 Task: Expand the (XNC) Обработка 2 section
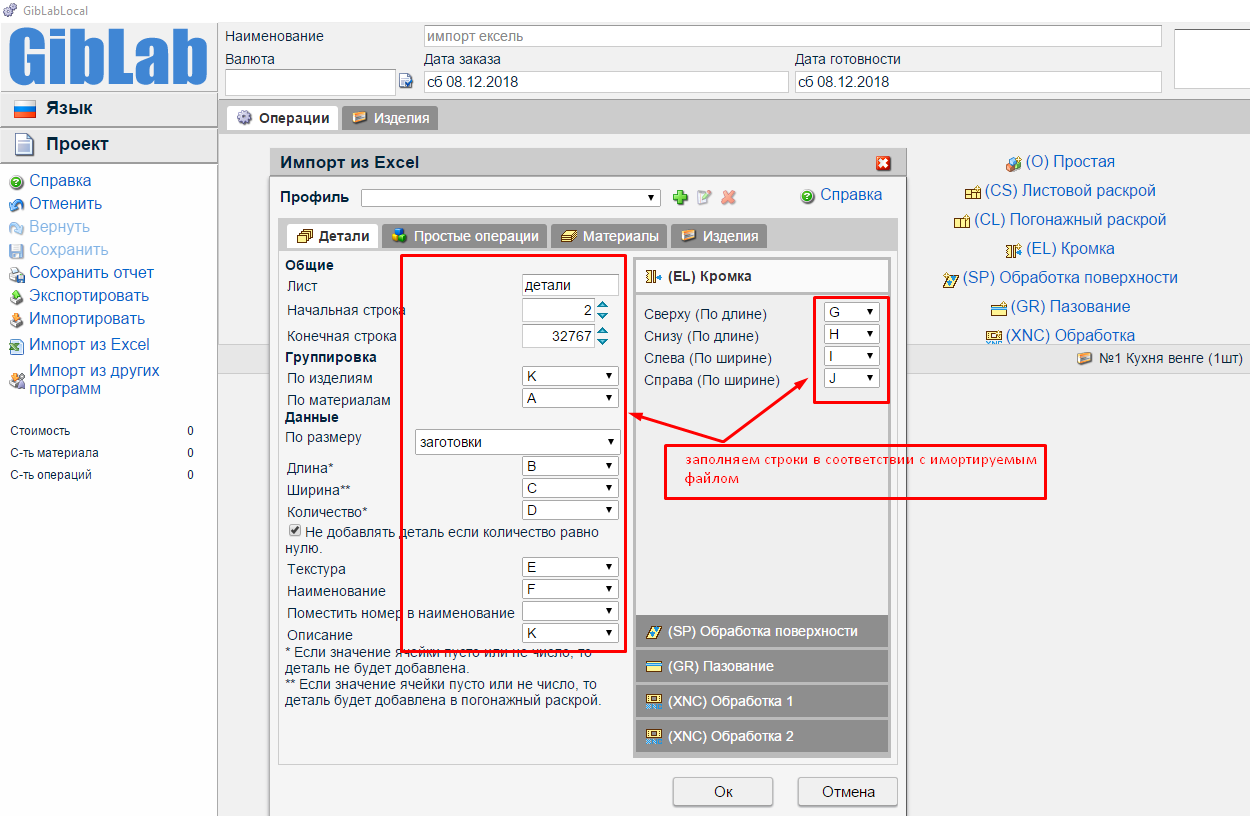[x=762, y=736]
